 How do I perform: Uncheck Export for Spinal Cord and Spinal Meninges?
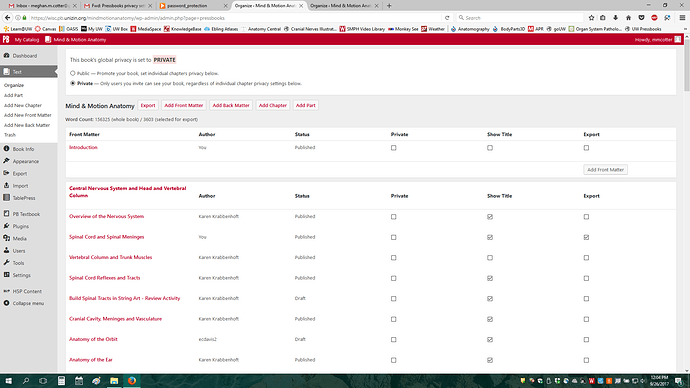coord(586,237)
